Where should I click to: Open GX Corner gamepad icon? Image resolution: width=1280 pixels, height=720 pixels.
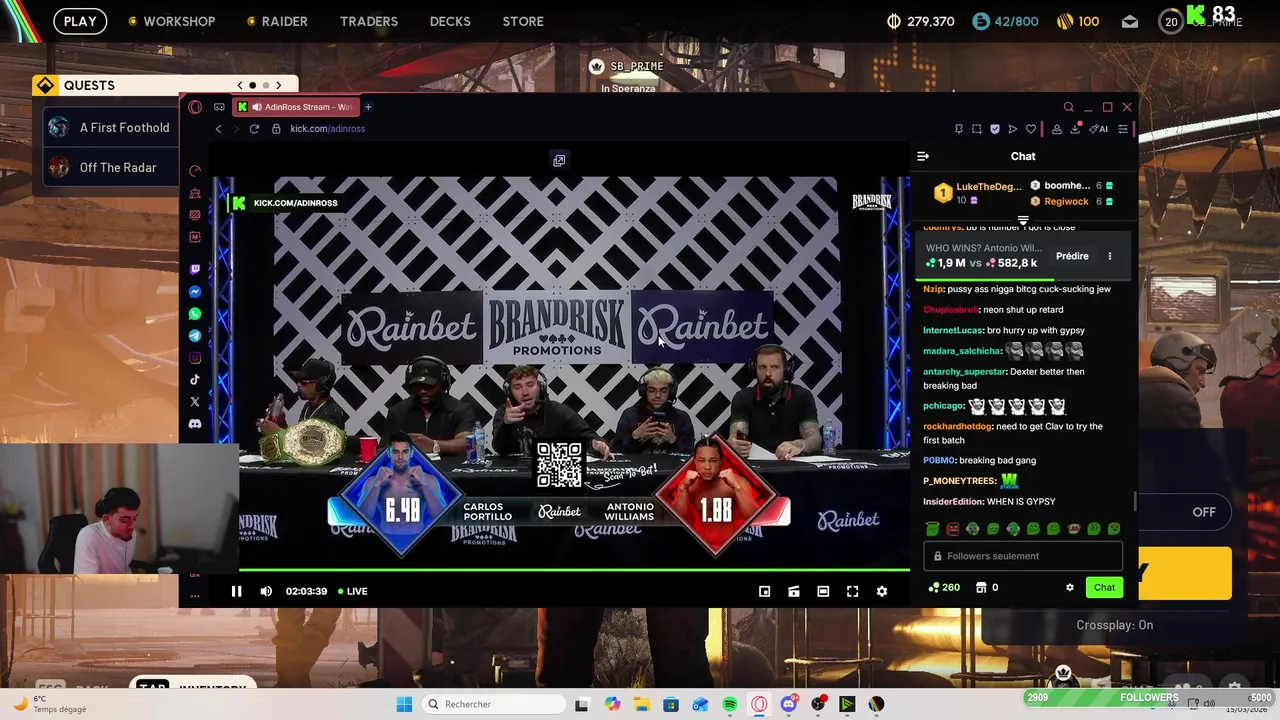point(219,107)
